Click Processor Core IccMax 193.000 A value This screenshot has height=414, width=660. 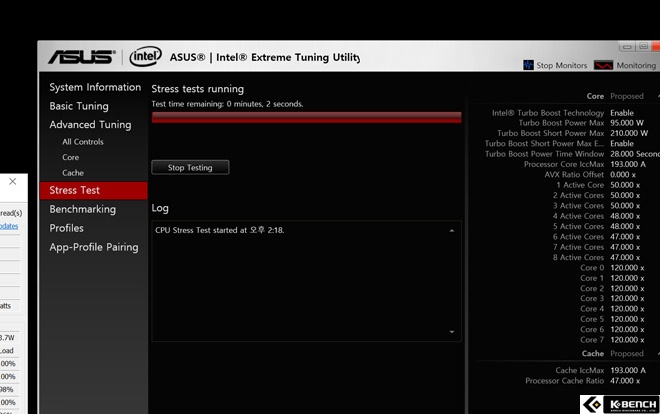(x=628, y=164)
